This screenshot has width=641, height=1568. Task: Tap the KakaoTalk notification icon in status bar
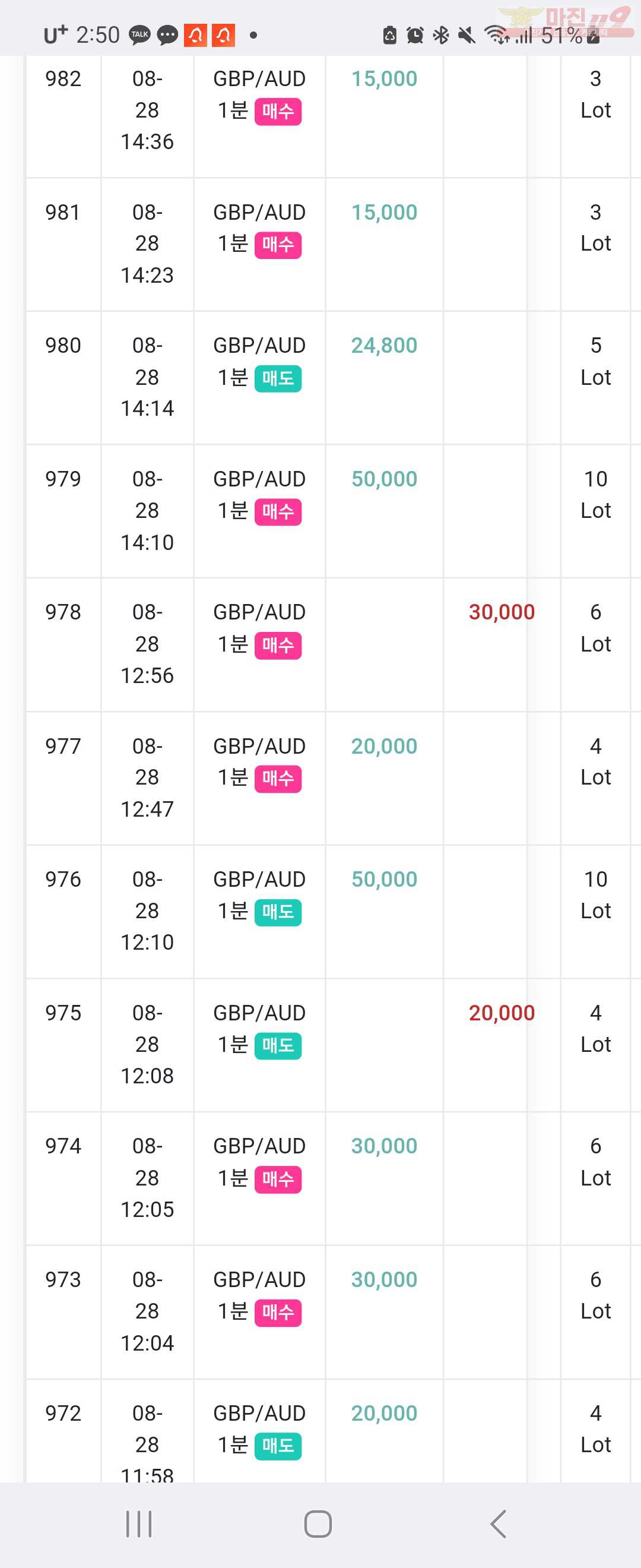tap(140, 35)
